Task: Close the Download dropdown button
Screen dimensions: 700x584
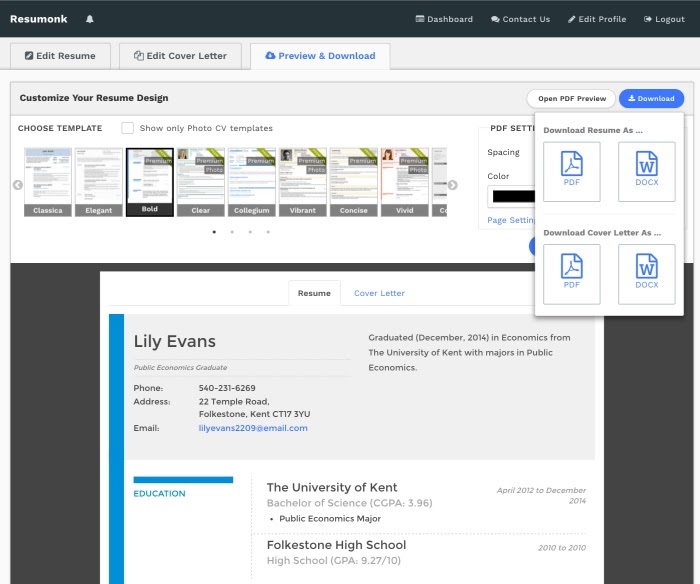Action: (x=651, y=98)
